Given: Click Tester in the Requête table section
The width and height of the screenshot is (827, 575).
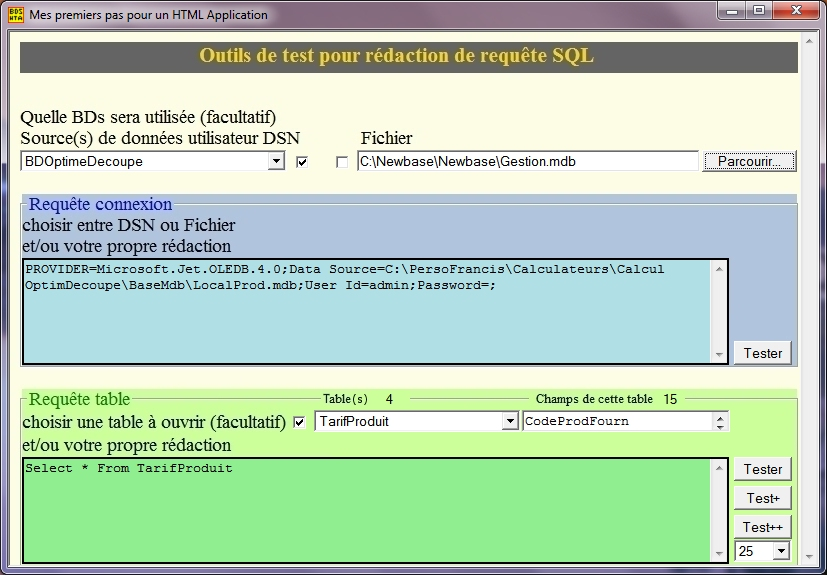Looking at the screenshot, I should click(x=763, y=469).
